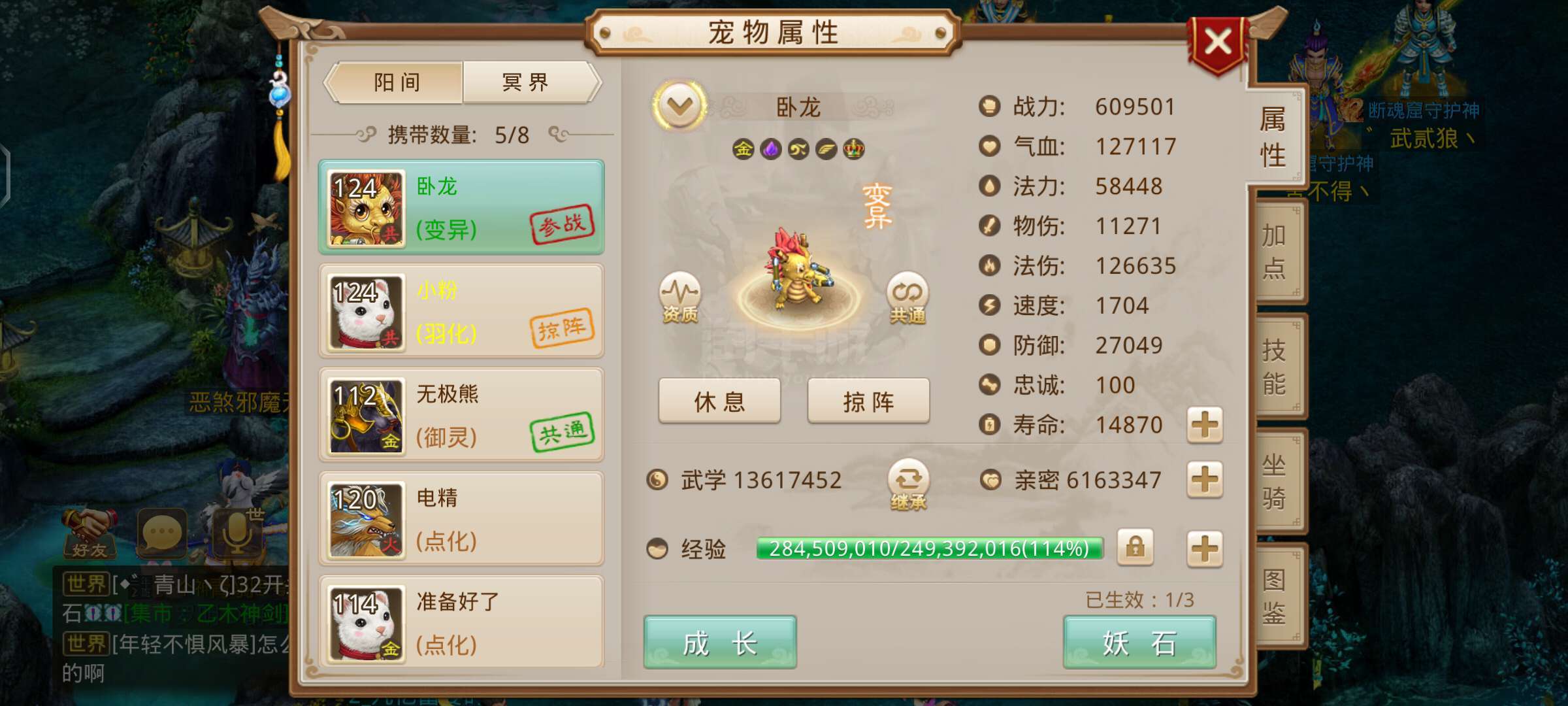Click the 休息 rest button
Viewport: 1568px width, 706px height.
(719, 401)
